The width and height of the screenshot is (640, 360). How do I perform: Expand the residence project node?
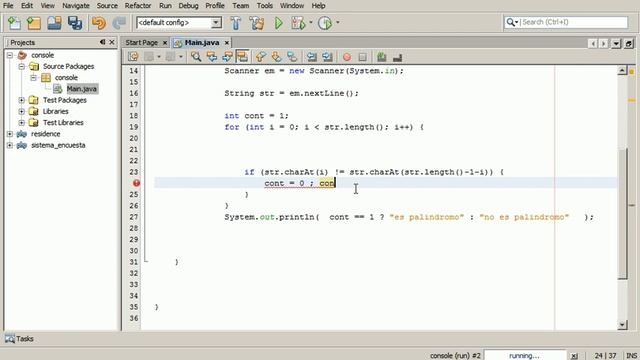click(x=10, y=134)
